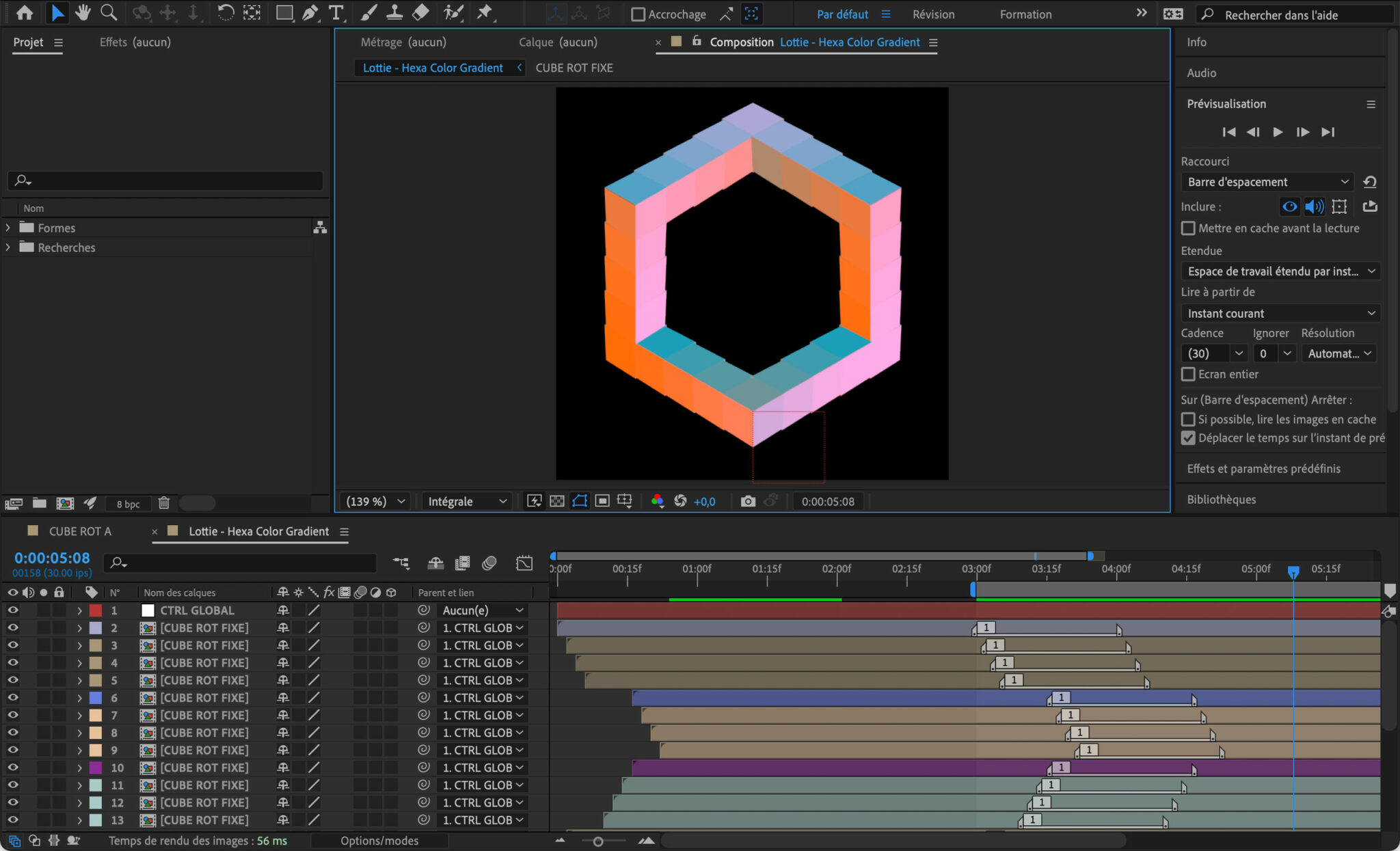Take a snapshot with camera icon
1400x851 pixels.
[748, 501]
